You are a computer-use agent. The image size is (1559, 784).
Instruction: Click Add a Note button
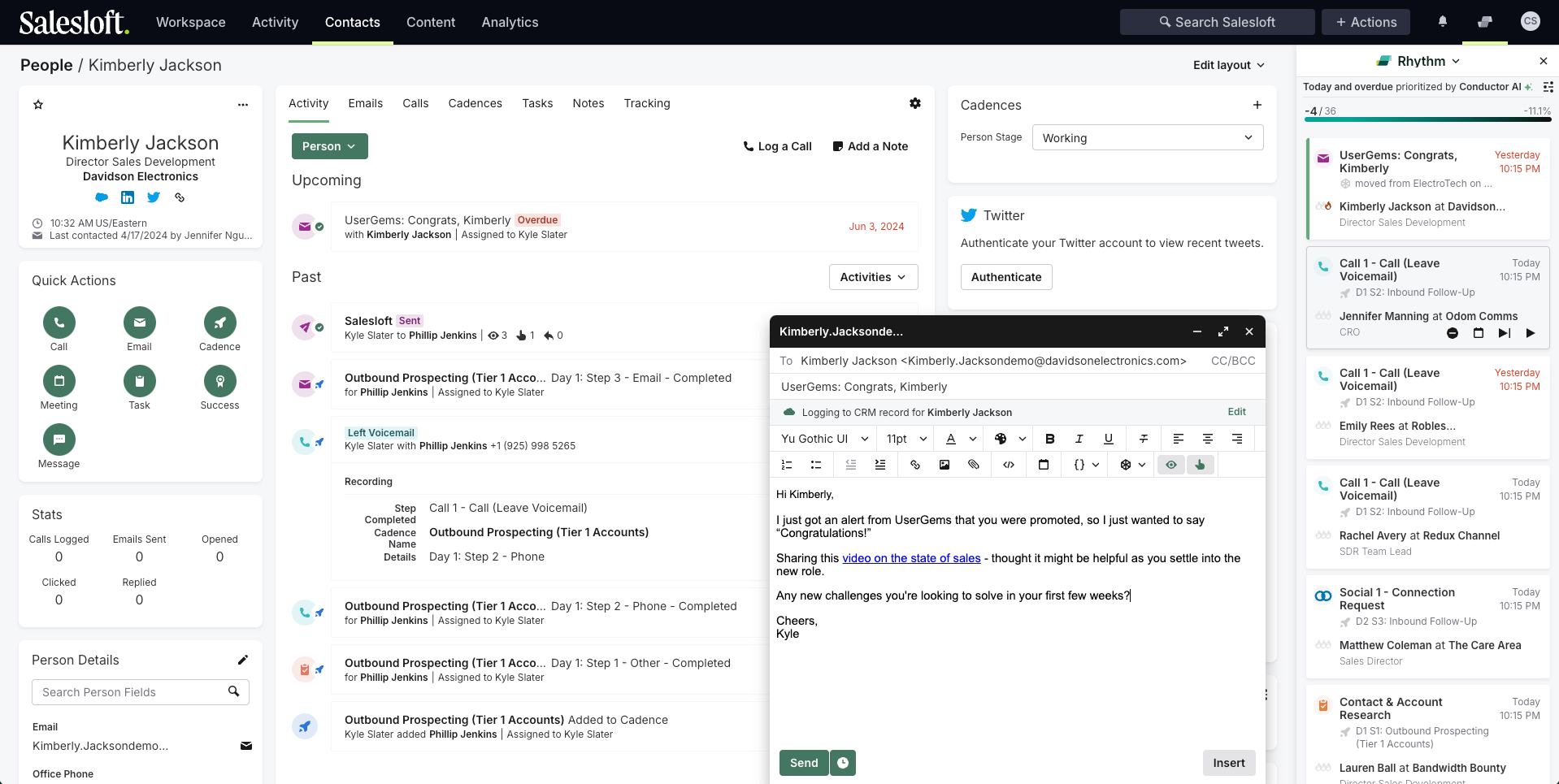coord(871,146)
